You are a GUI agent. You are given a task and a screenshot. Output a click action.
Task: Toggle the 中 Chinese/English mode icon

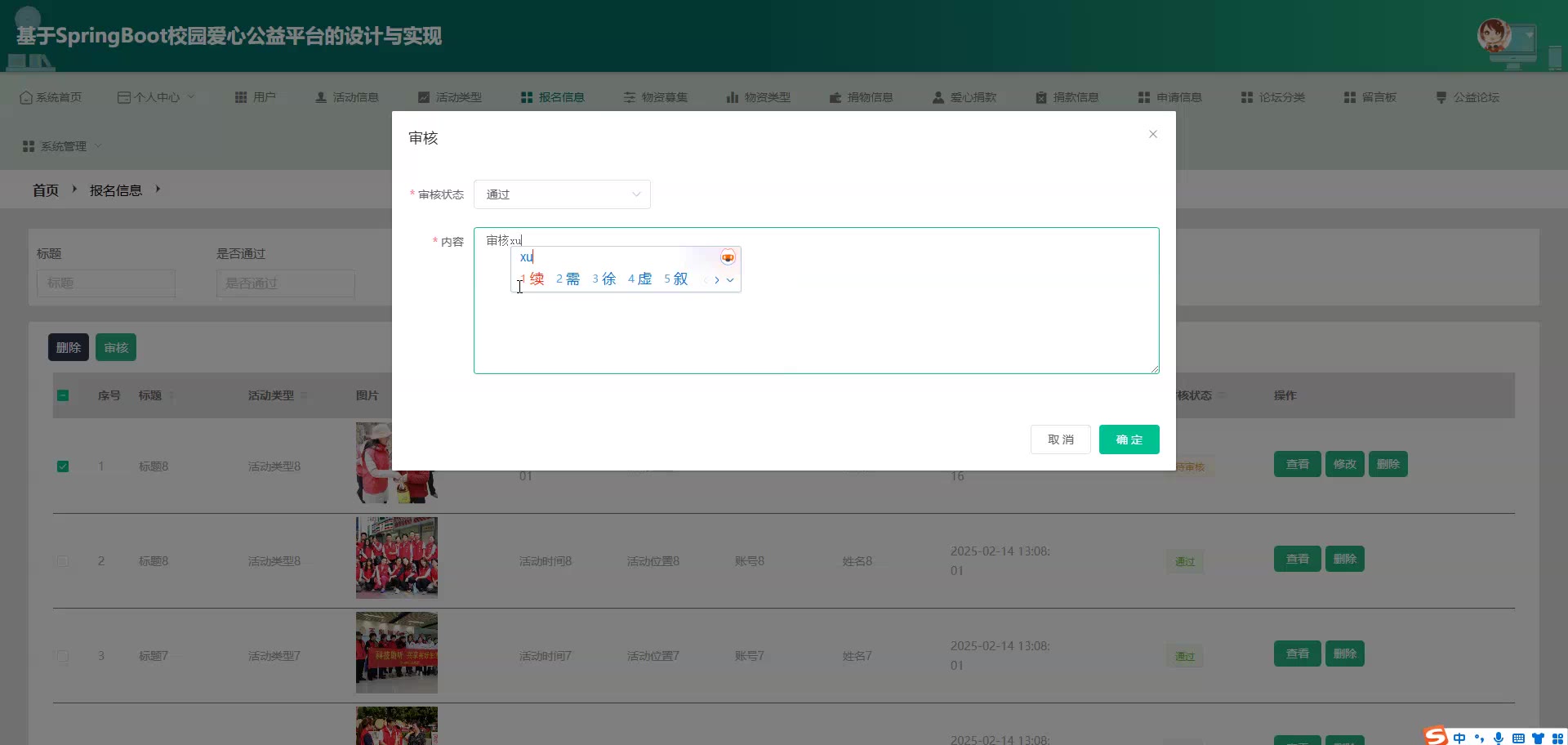[x=1459, y=738]
